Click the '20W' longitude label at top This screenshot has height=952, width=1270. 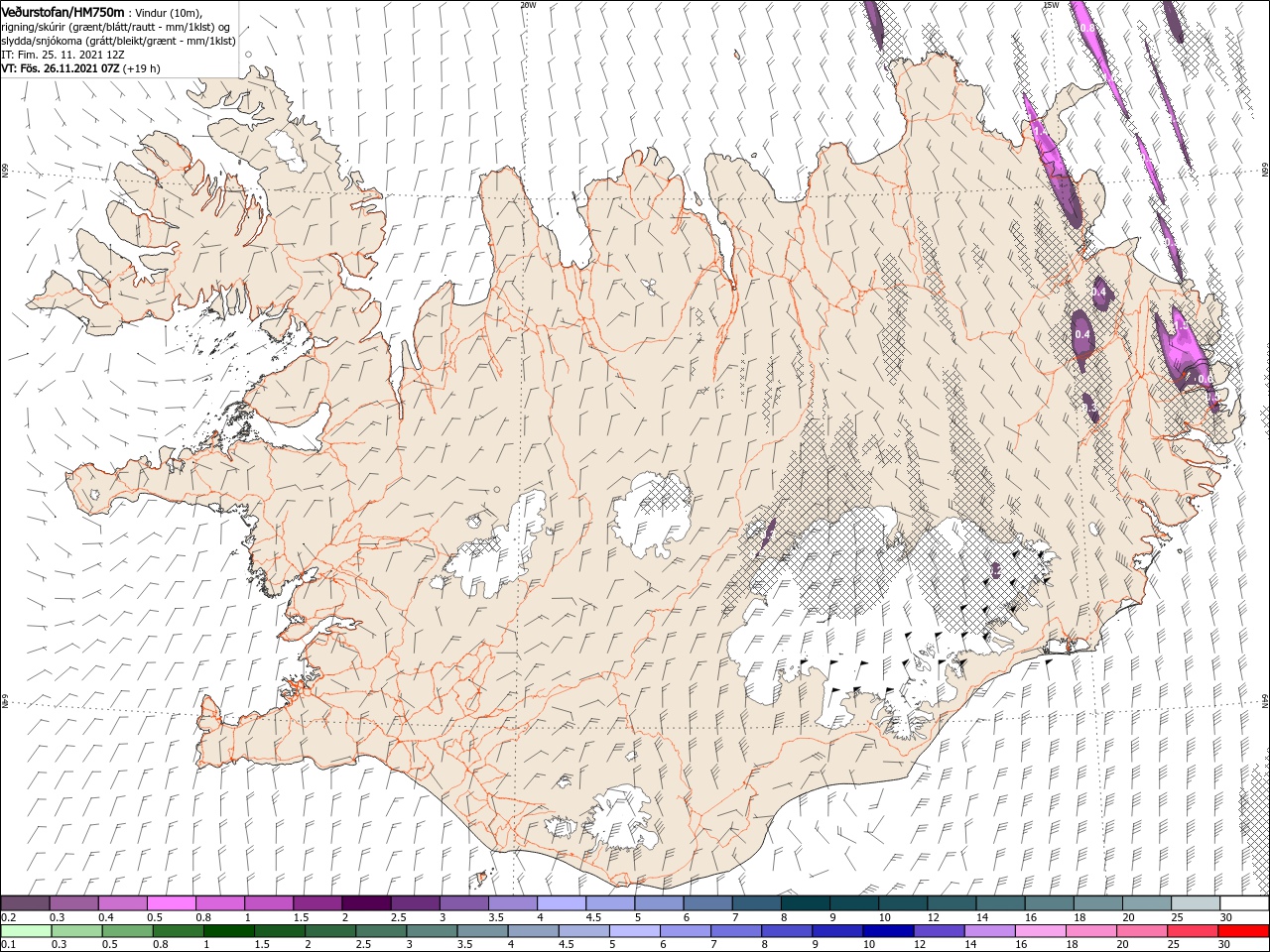(528, 5)
